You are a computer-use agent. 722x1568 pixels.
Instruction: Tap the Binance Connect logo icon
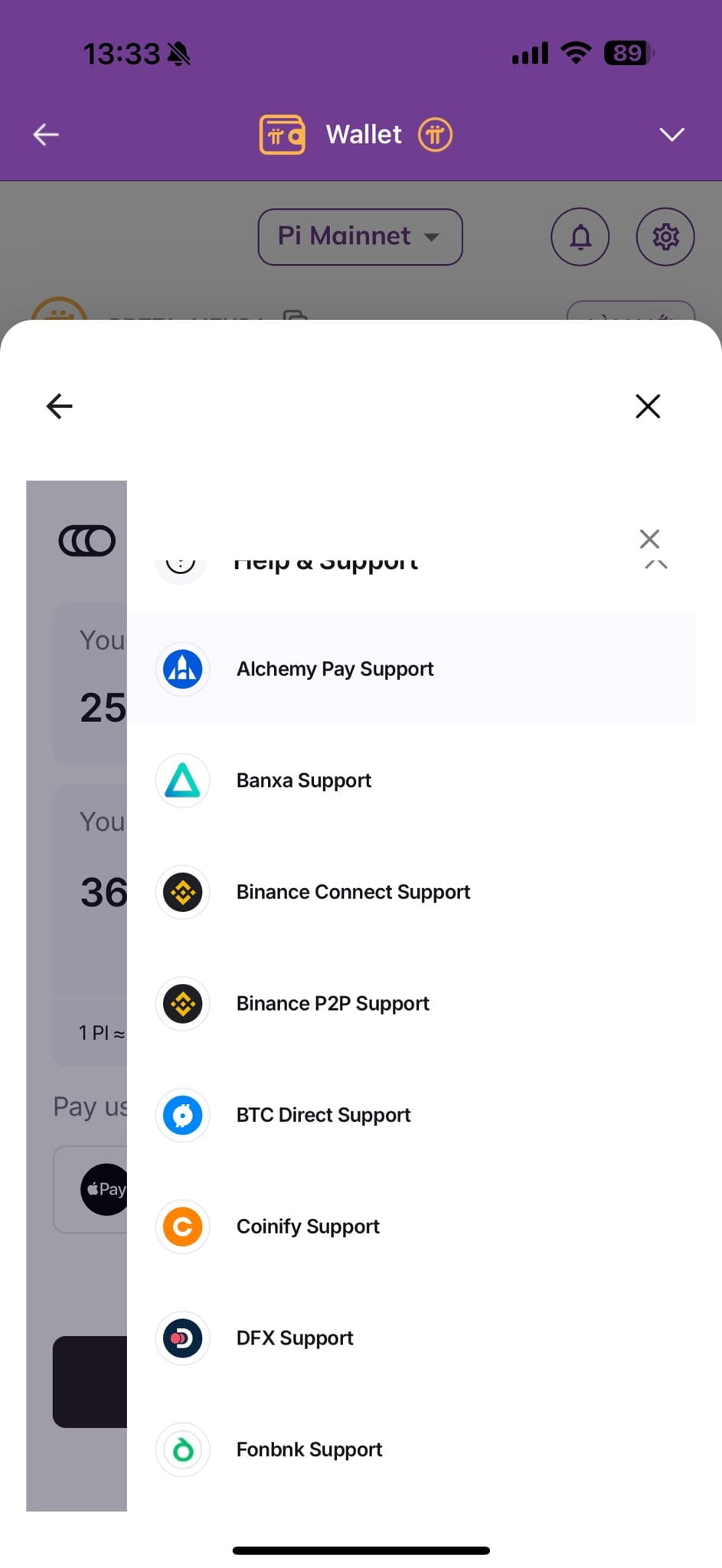(x=182, y=893)
